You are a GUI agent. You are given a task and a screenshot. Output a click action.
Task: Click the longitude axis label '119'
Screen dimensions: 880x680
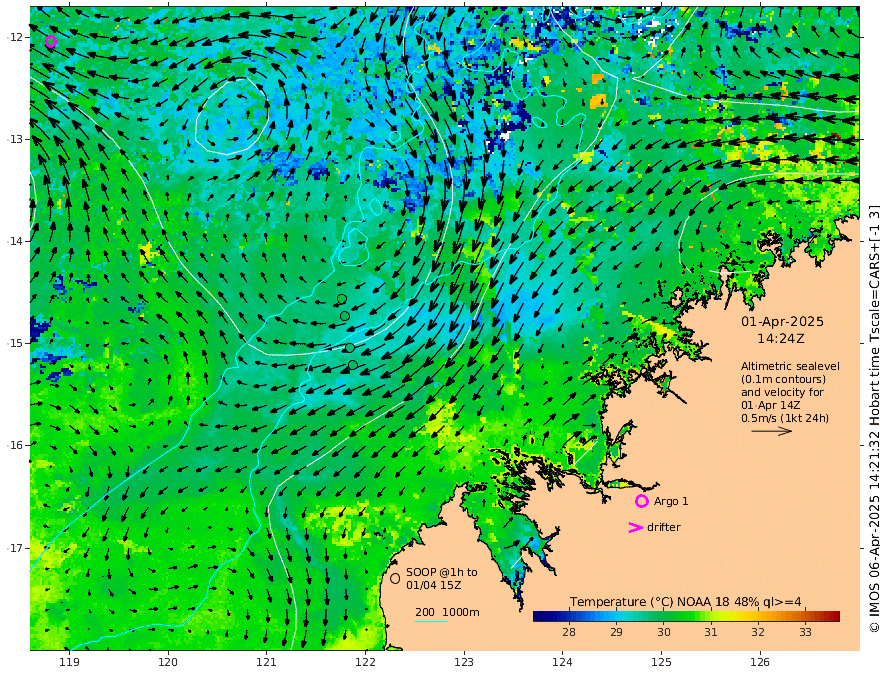point(70,662)
